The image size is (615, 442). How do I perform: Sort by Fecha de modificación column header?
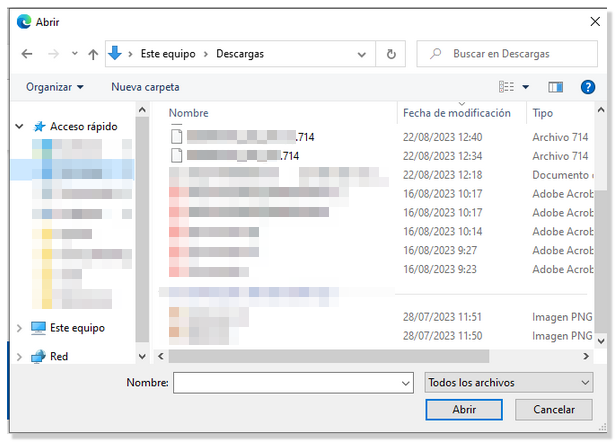456,113
